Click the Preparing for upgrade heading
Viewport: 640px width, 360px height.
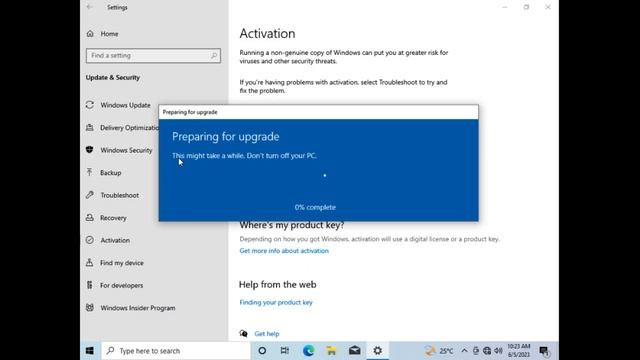click(226, 137)
